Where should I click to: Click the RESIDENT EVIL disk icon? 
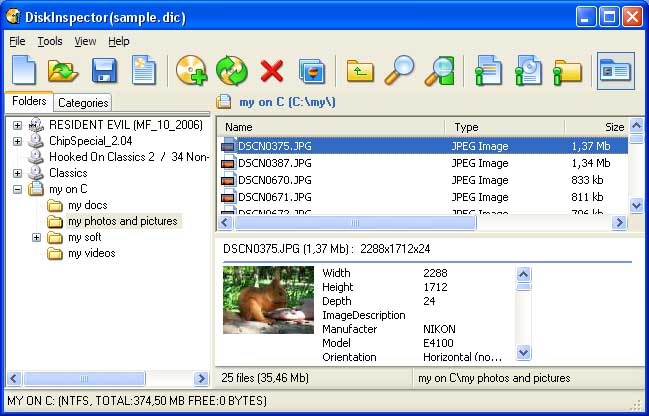pos(36,125)
